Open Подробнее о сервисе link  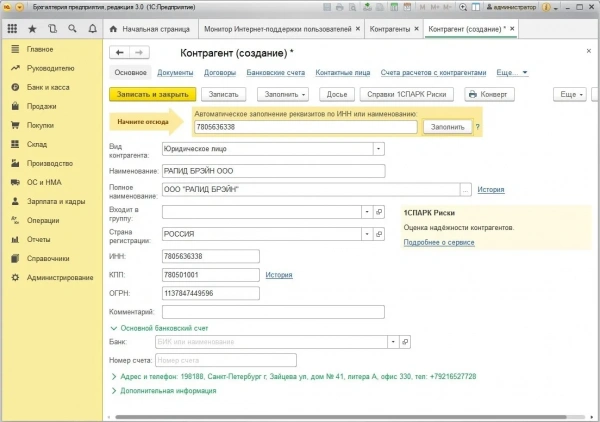[x=439, y=243]
